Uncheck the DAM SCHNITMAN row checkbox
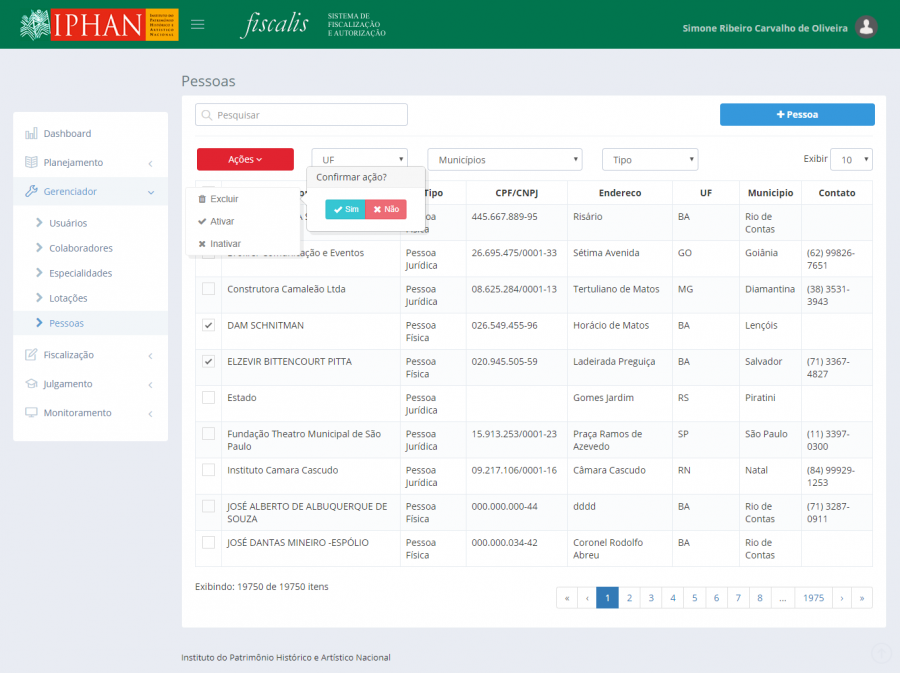This screenshot has width=900, height=673. pyautogui.click(x=208, y=326)
